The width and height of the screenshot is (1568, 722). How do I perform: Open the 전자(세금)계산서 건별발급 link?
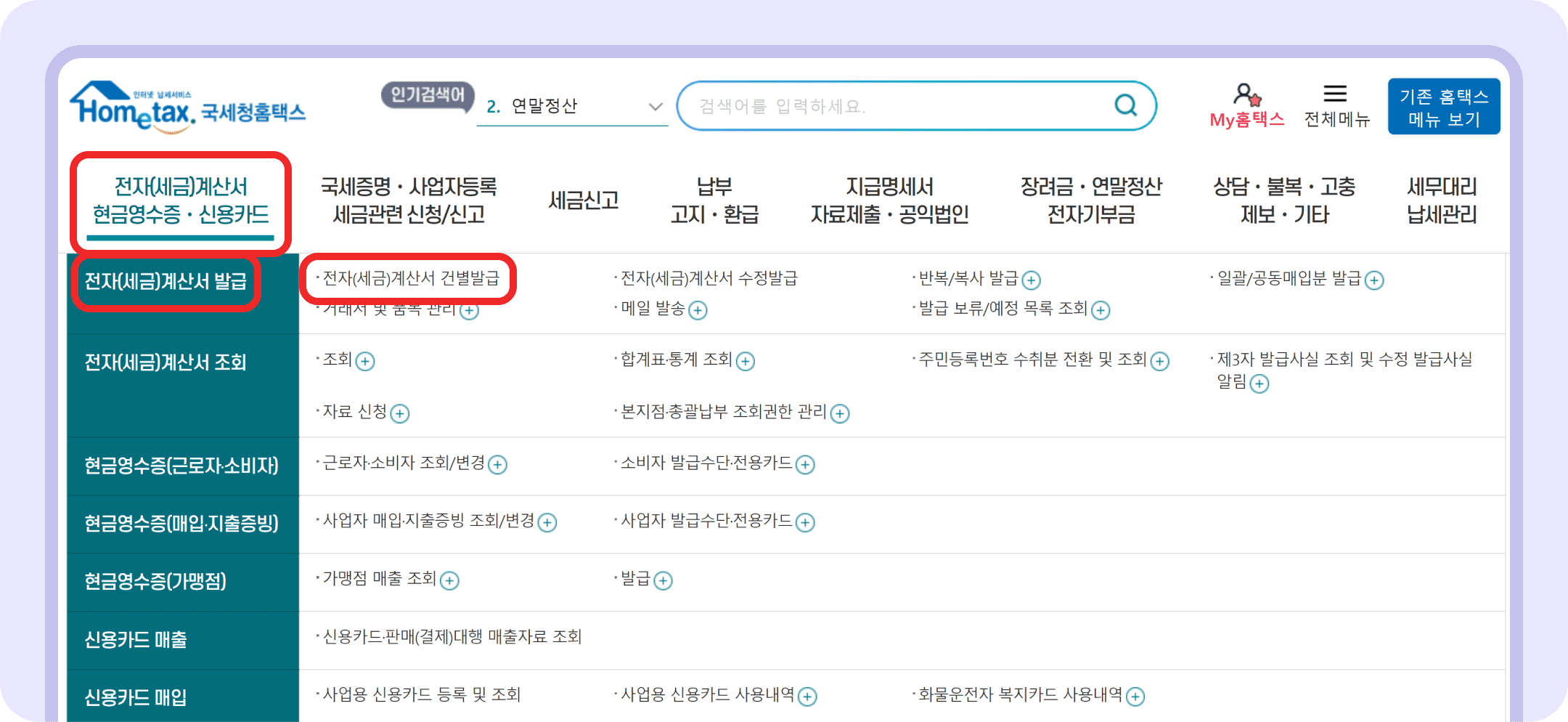coord(412,278)
